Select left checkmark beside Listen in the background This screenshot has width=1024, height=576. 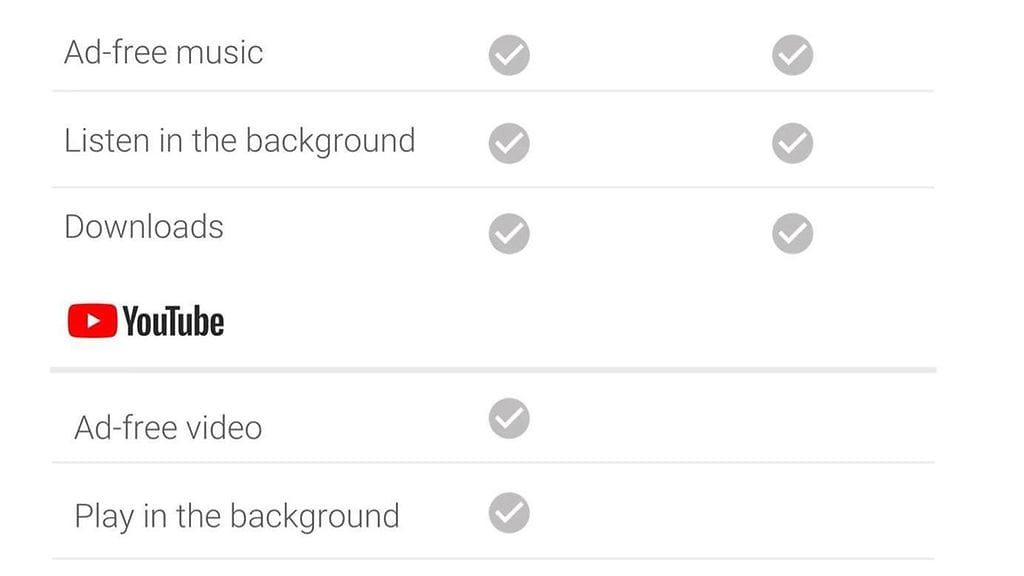[x=509, y=144]
